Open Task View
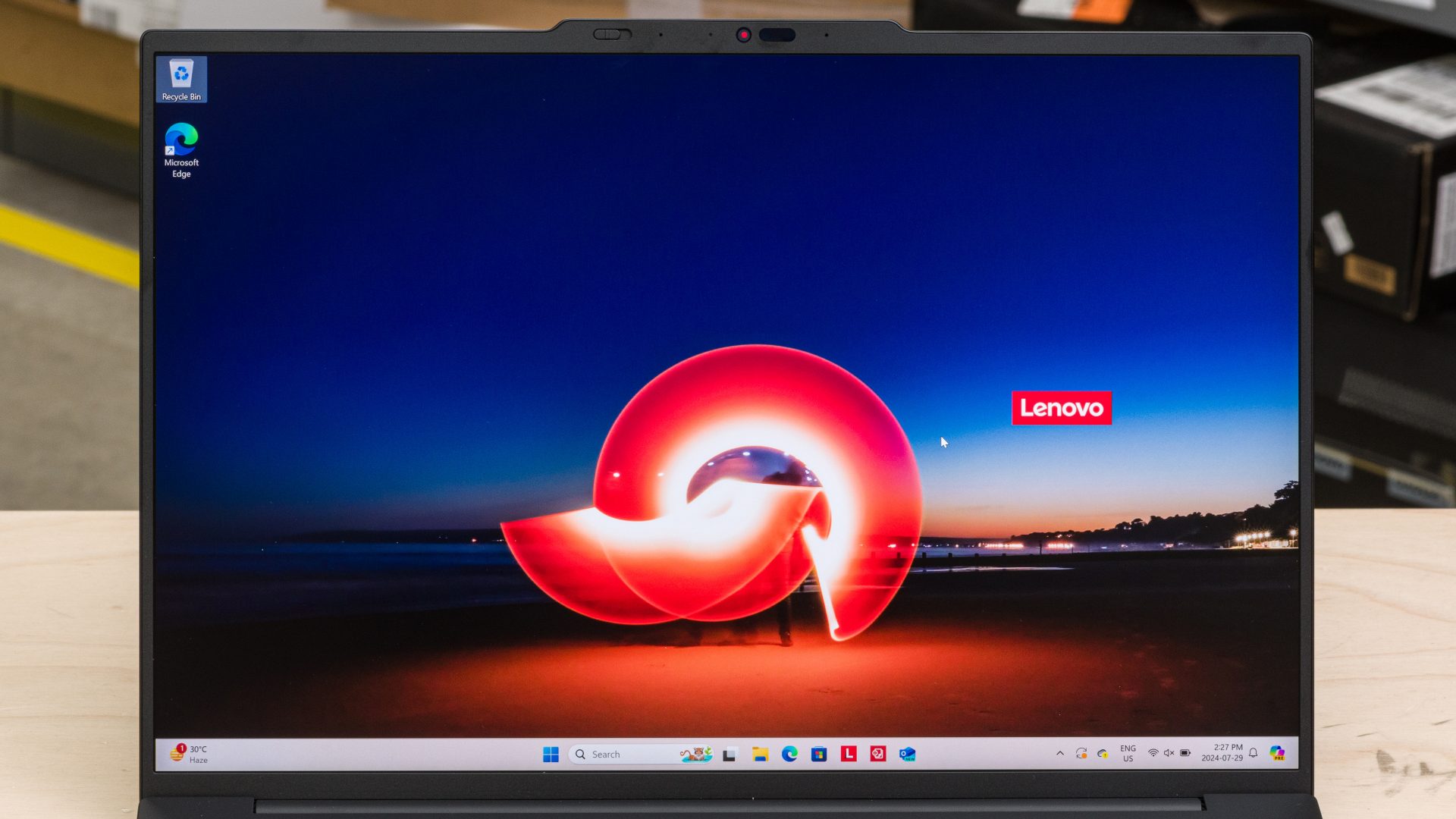 (730, 754)
